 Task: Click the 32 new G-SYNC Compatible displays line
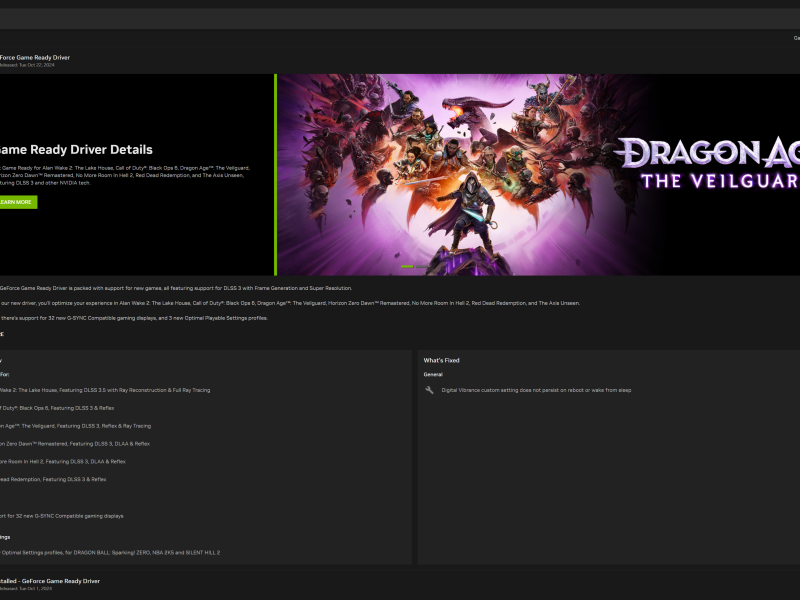tap(61, 516)
